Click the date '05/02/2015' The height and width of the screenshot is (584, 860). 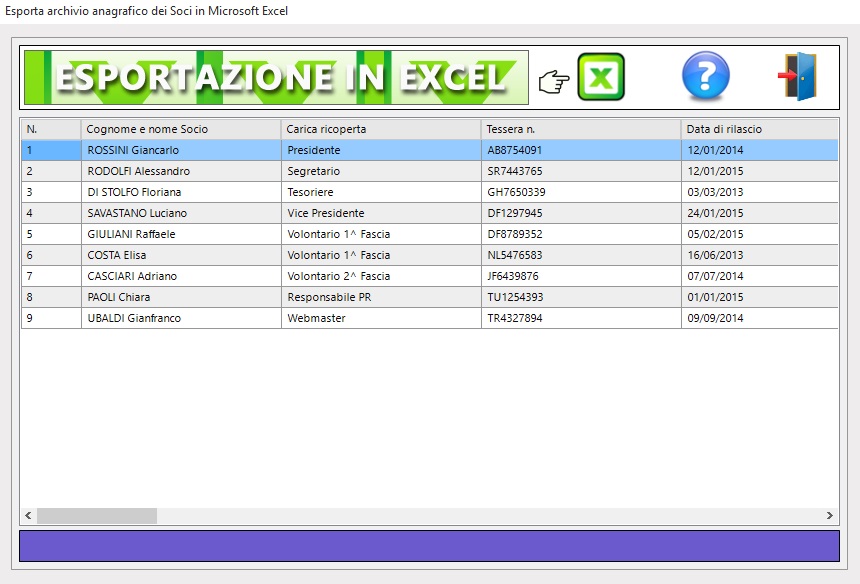pyautogui.click(x=716, y=234)
